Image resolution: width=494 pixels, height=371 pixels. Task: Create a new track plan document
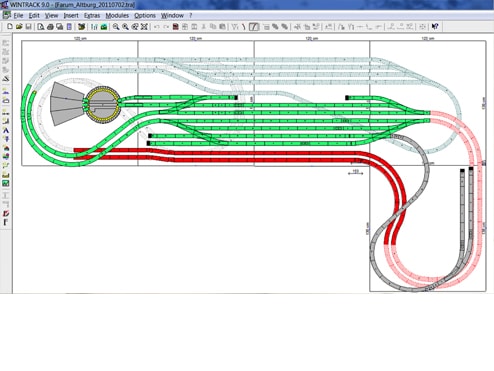10,27
